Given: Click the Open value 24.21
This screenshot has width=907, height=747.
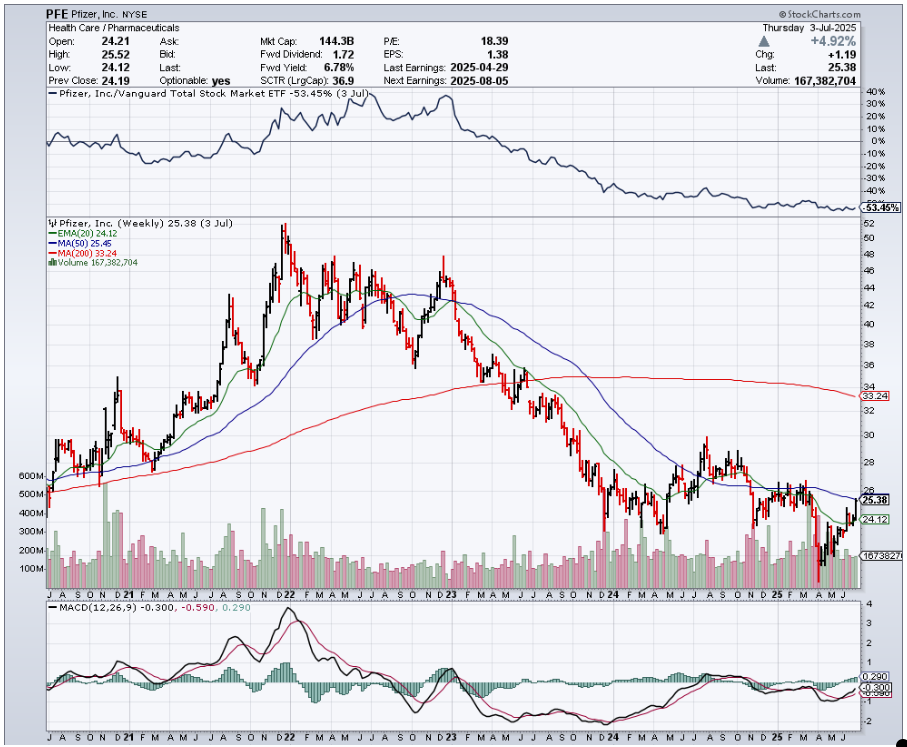Looking at the screenshot, I should (x=115, y=41).
